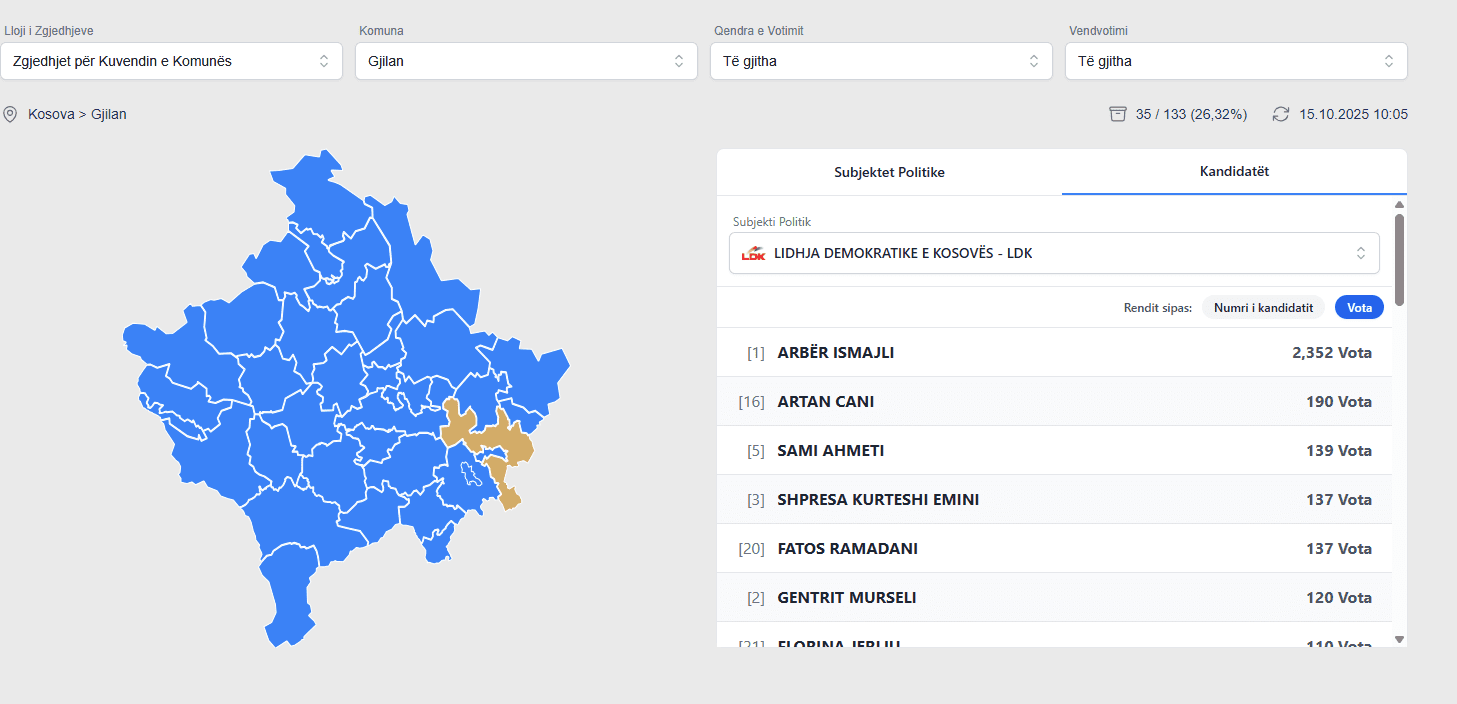Image resolution: width=1457 pixels, height=704 pixels.
Task: Click the LDK party logo icon
Action: 753,254
